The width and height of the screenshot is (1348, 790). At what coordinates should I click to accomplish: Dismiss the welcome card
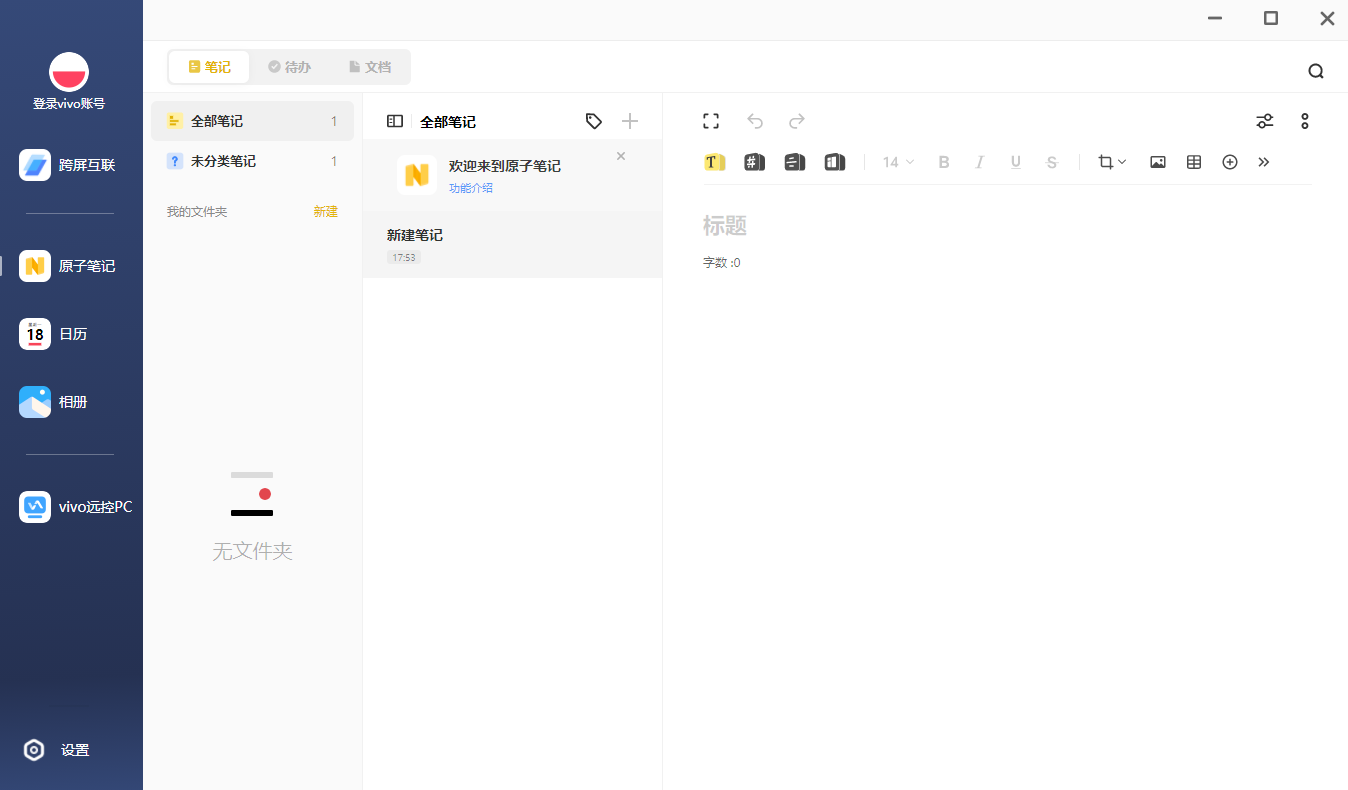coord(621,156)
